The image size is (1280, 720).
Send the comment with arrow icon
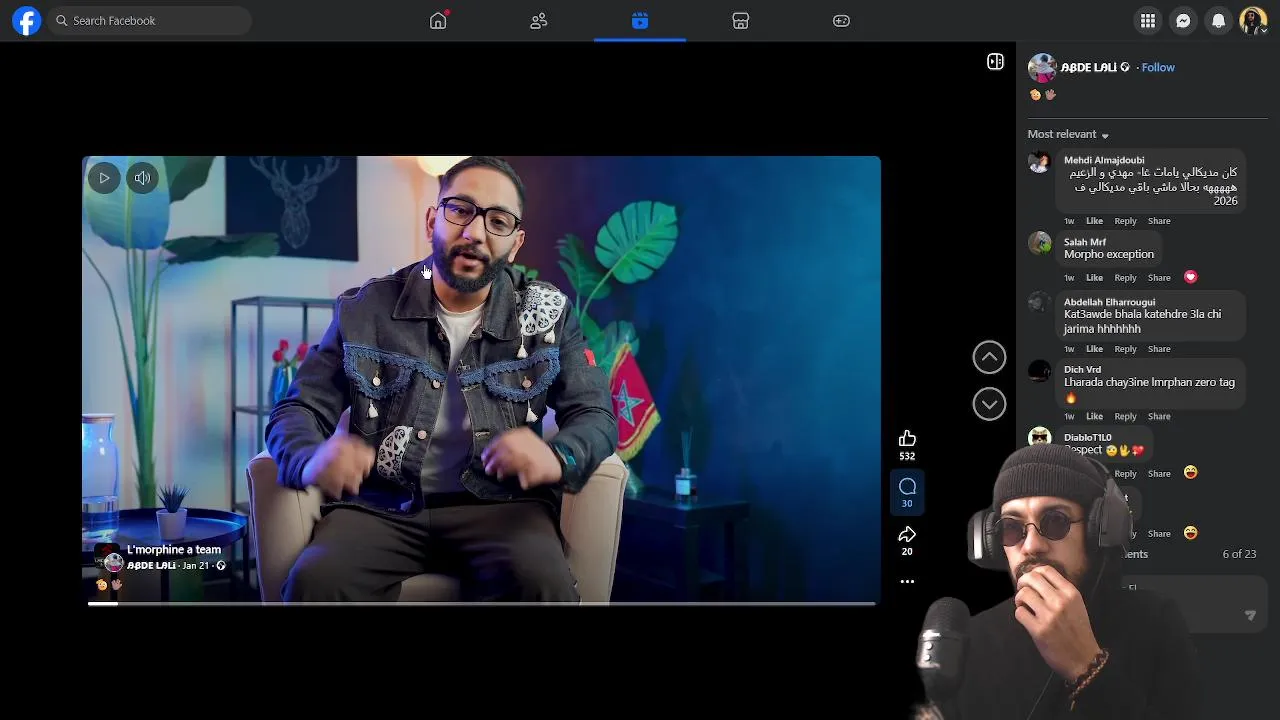pos(1250,616)
